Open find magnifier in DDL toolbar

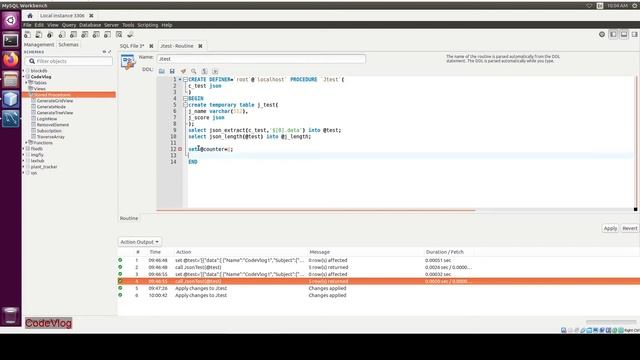point(194,71)
